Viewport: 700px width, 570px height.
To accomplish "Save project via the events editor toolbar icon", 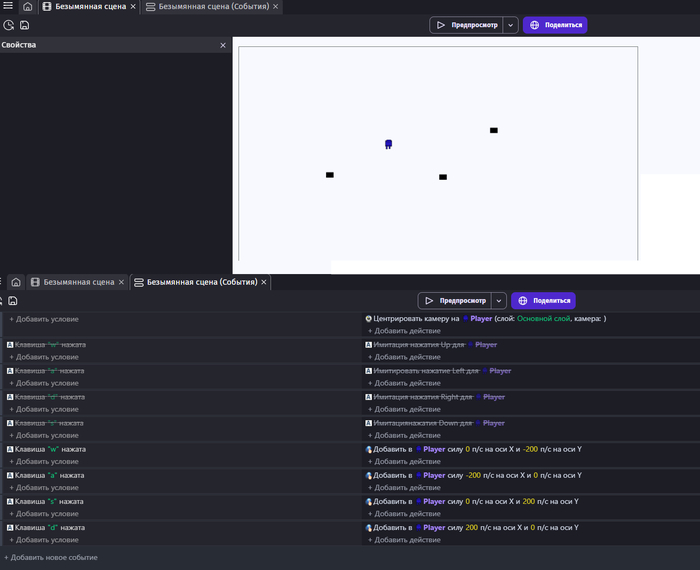I will [13, 301].
